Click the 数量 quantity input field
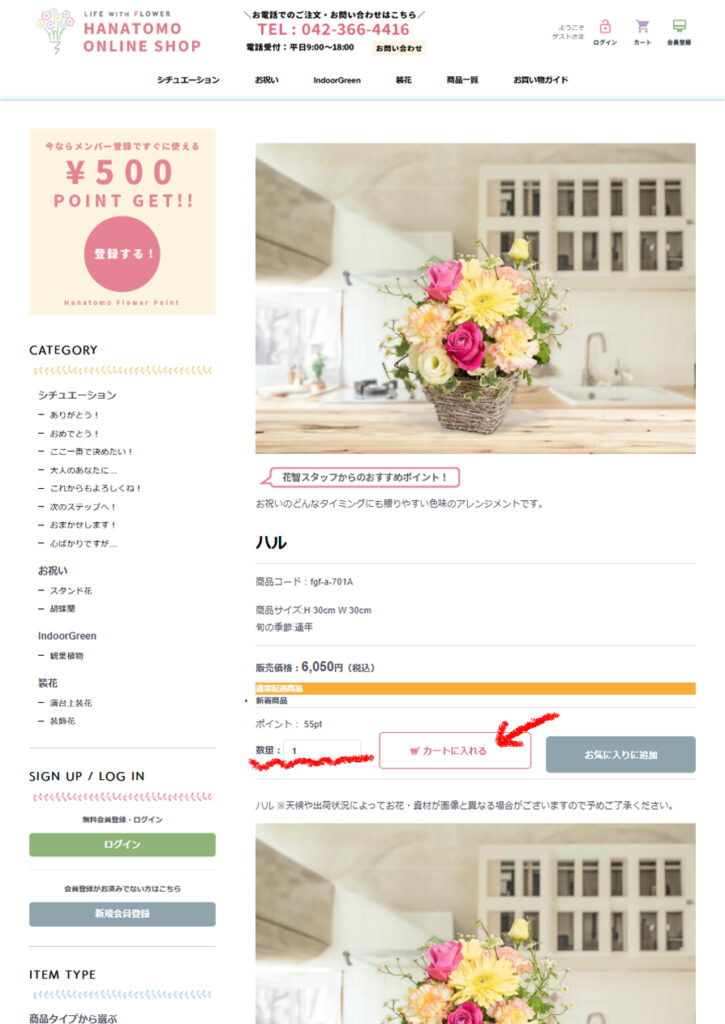This screenshot has height=1024, width=725. (x=323, y=751)
